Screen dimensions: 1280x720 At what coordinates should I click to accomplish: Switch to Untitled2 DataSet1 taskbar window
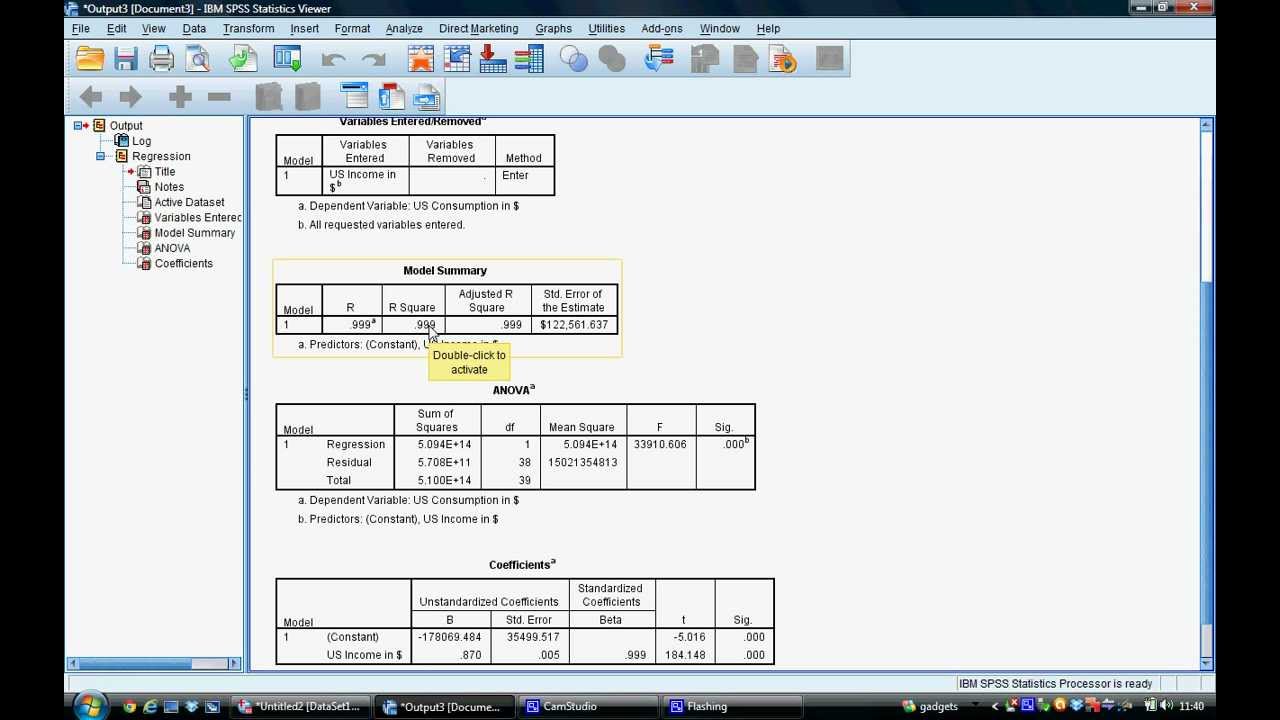300,706
